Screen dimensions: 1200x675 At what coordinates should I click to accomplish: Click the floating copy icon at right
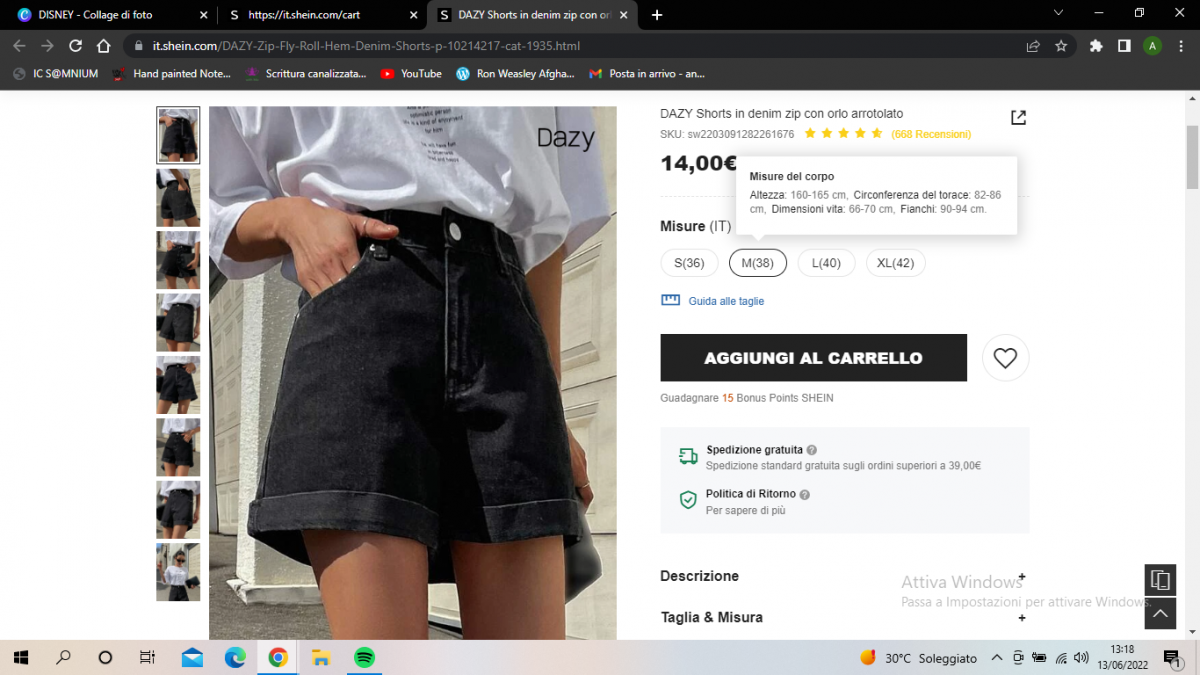[1160, 580]
